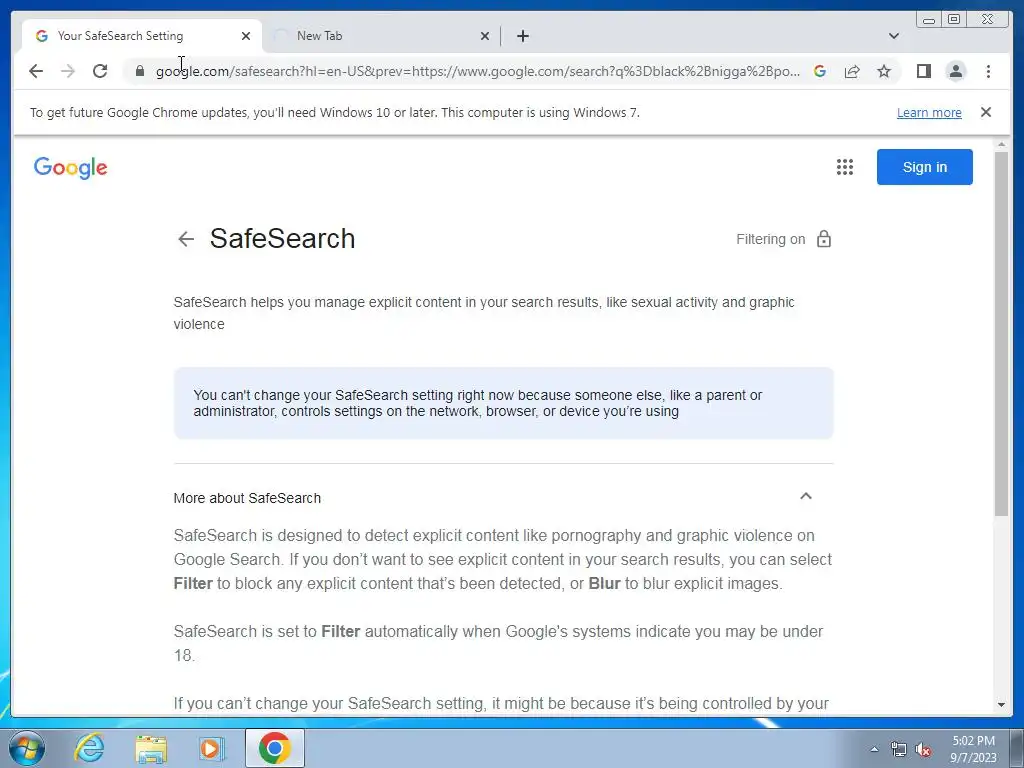The width and height of the screenshot is (1024, 768).
Task: Dismiss the Chrome update notification bar
Action: pos(986,112)
